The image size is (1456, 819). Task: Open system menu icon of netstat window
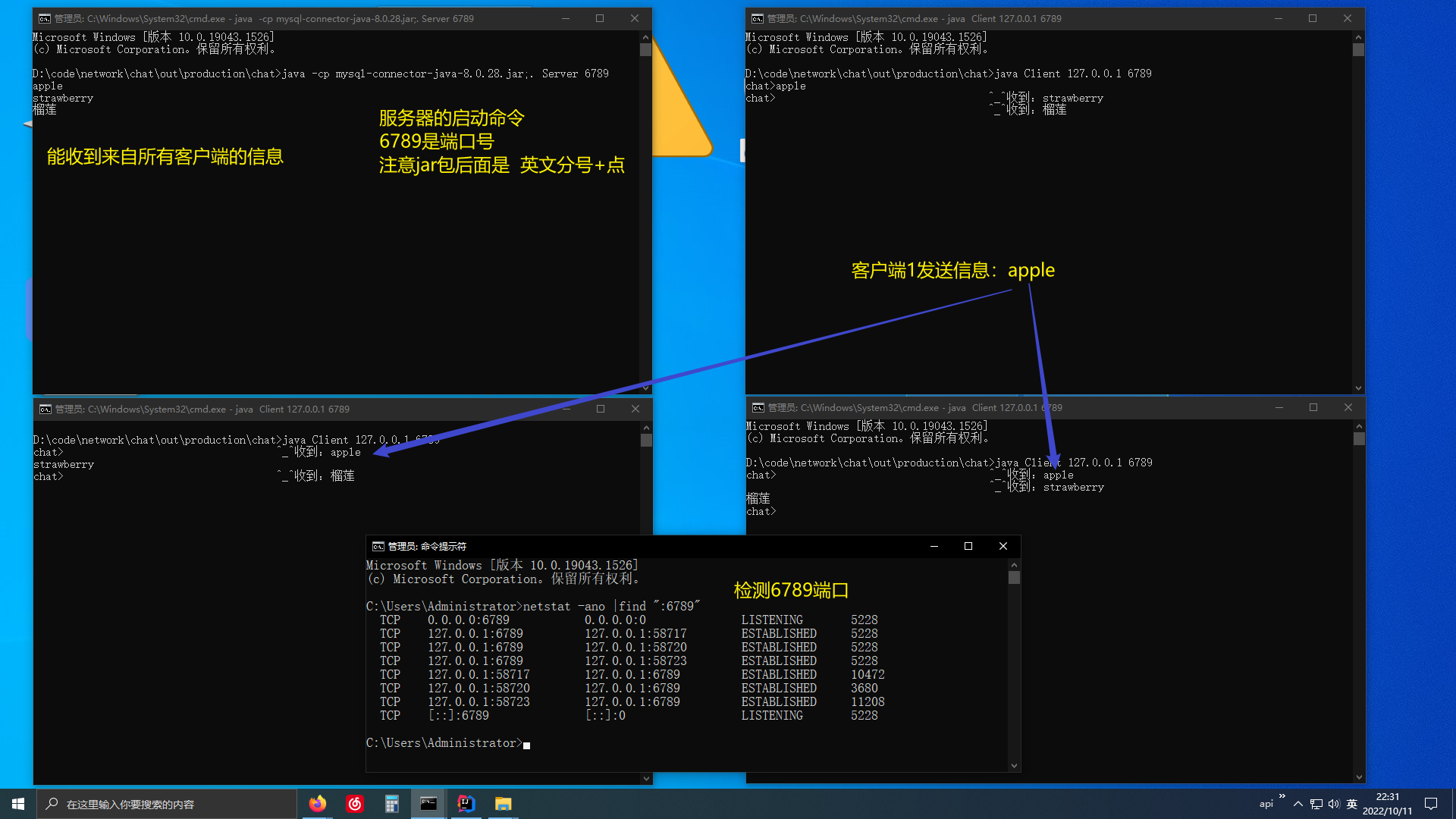point(378,546)
